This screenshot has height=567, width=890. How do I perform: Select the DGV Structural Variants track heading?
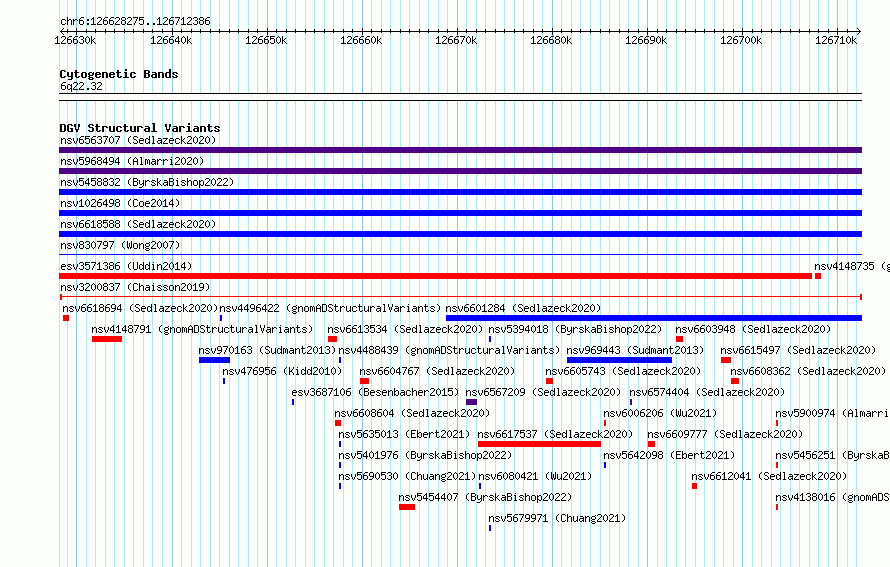tap(140, 128)
